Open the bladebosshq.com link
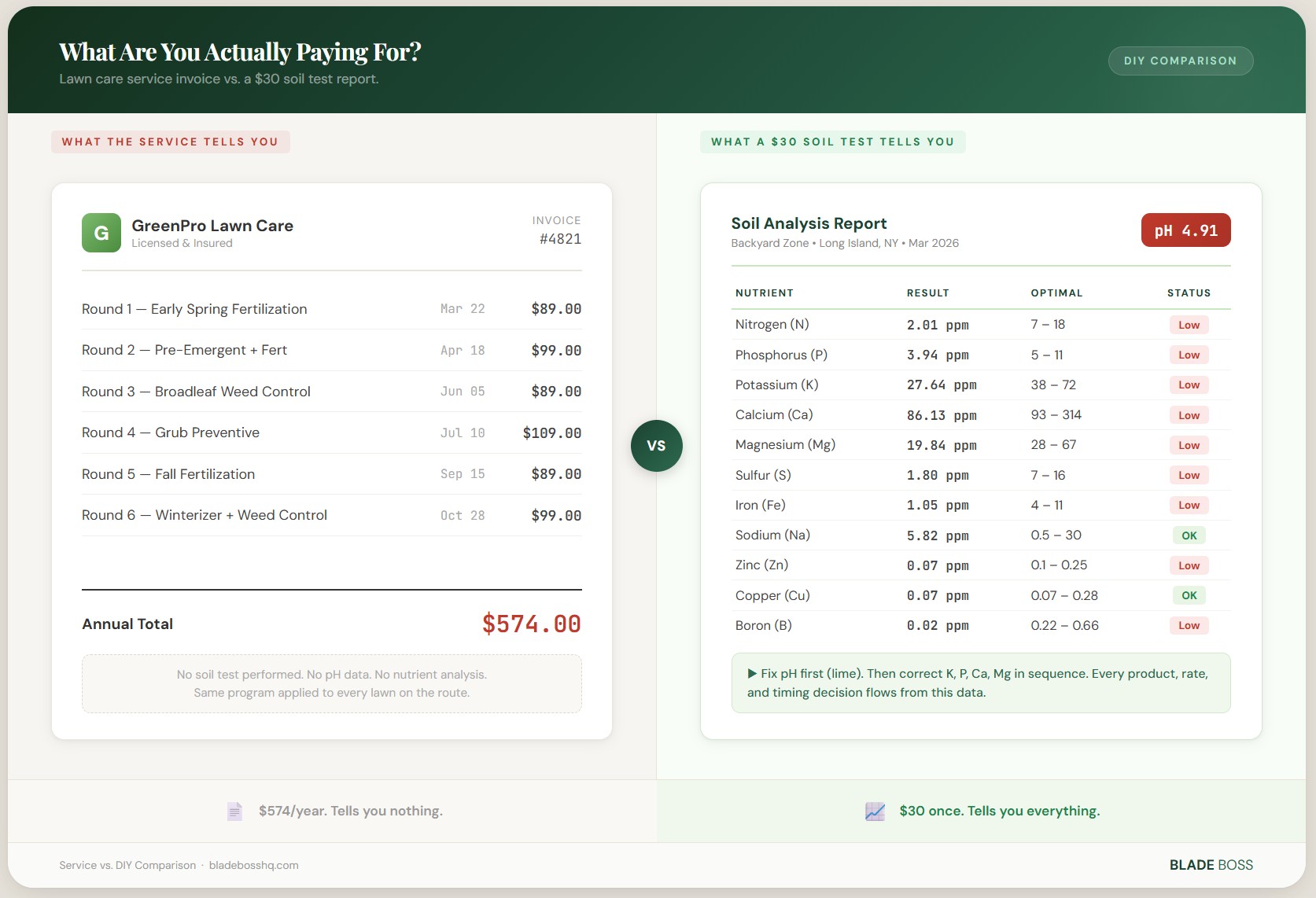Viewport: 1316px width, 898px height. click(253, 865)
